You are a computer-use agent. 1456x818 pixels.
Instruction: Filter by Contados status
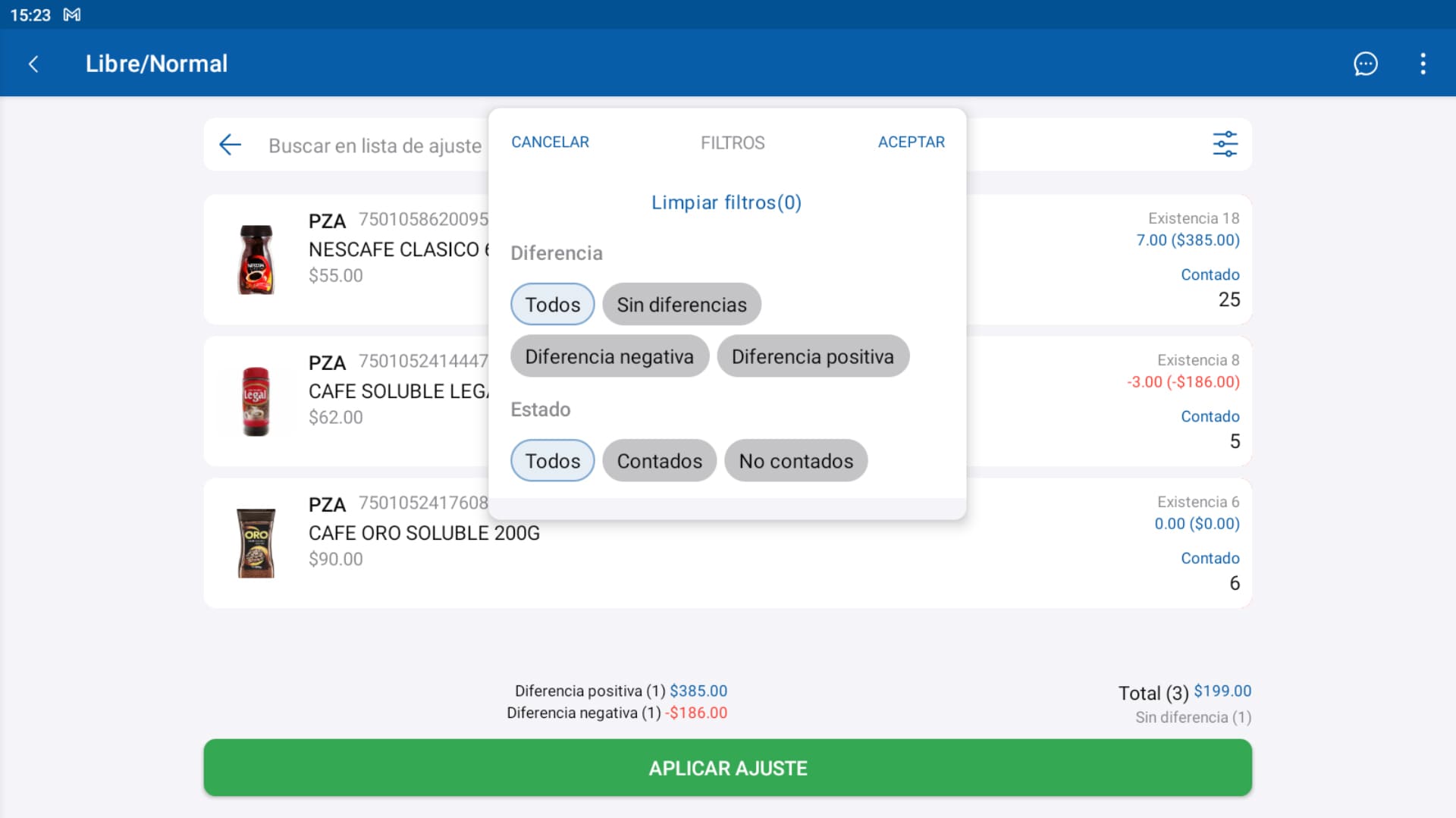tap(659, 460)
